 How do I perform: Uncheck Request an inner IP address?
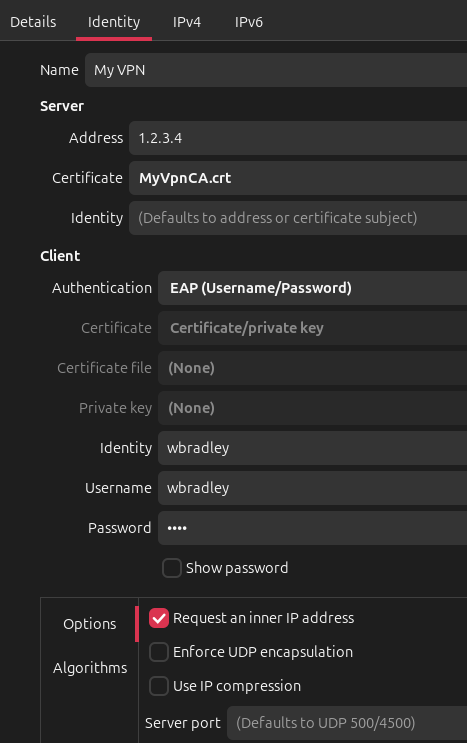[x=159, y=618]
